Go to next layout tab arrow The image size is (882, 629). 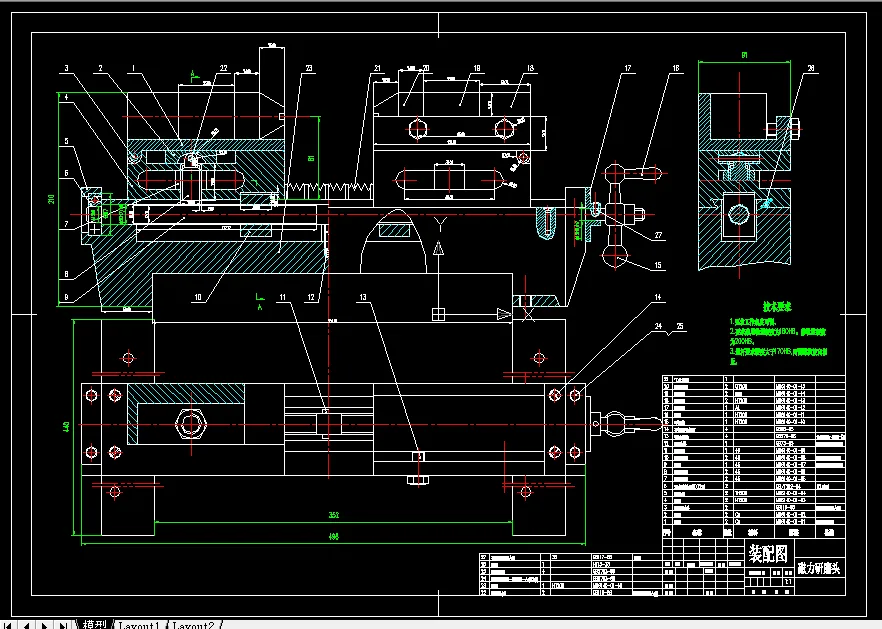44,624
